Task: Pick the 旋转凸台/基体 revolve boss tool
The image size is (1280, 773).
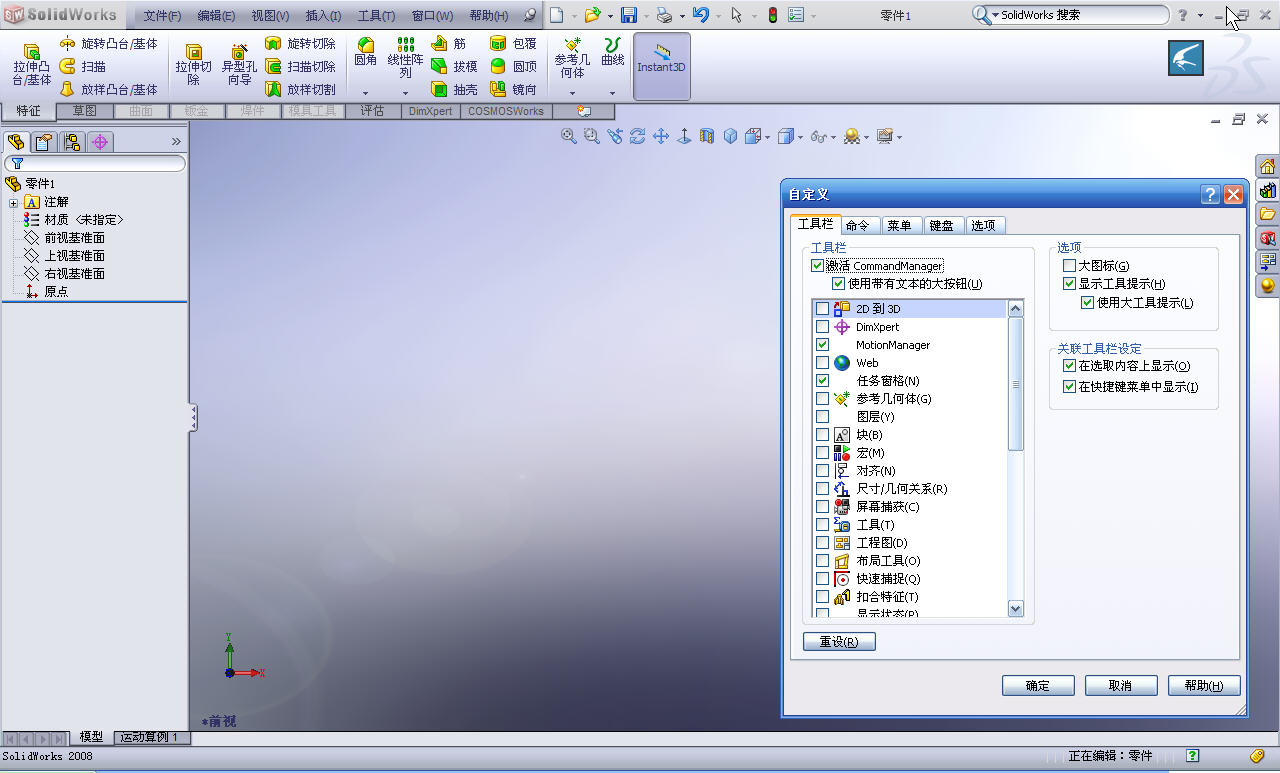Action: pos(108,44)
